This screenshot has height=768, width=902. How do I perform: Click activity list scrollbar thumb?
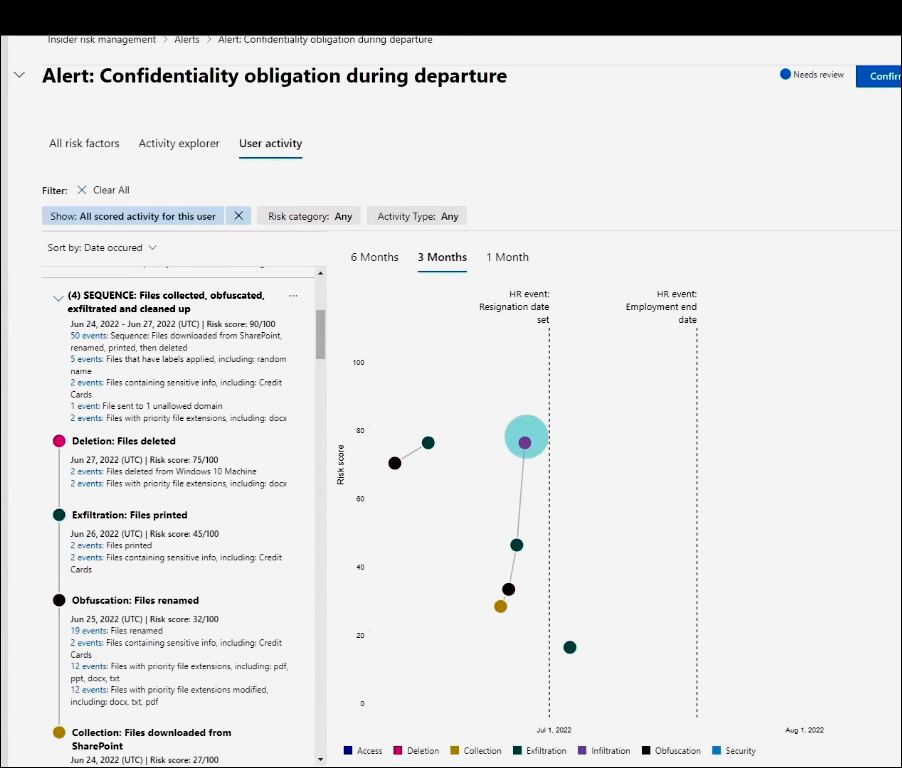coord(320,334)
